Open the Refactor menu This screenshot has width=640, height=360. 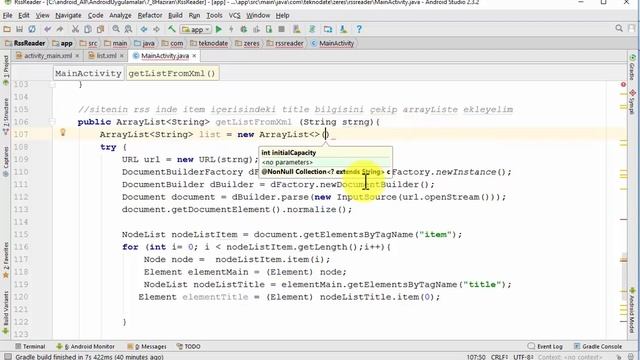150,16
